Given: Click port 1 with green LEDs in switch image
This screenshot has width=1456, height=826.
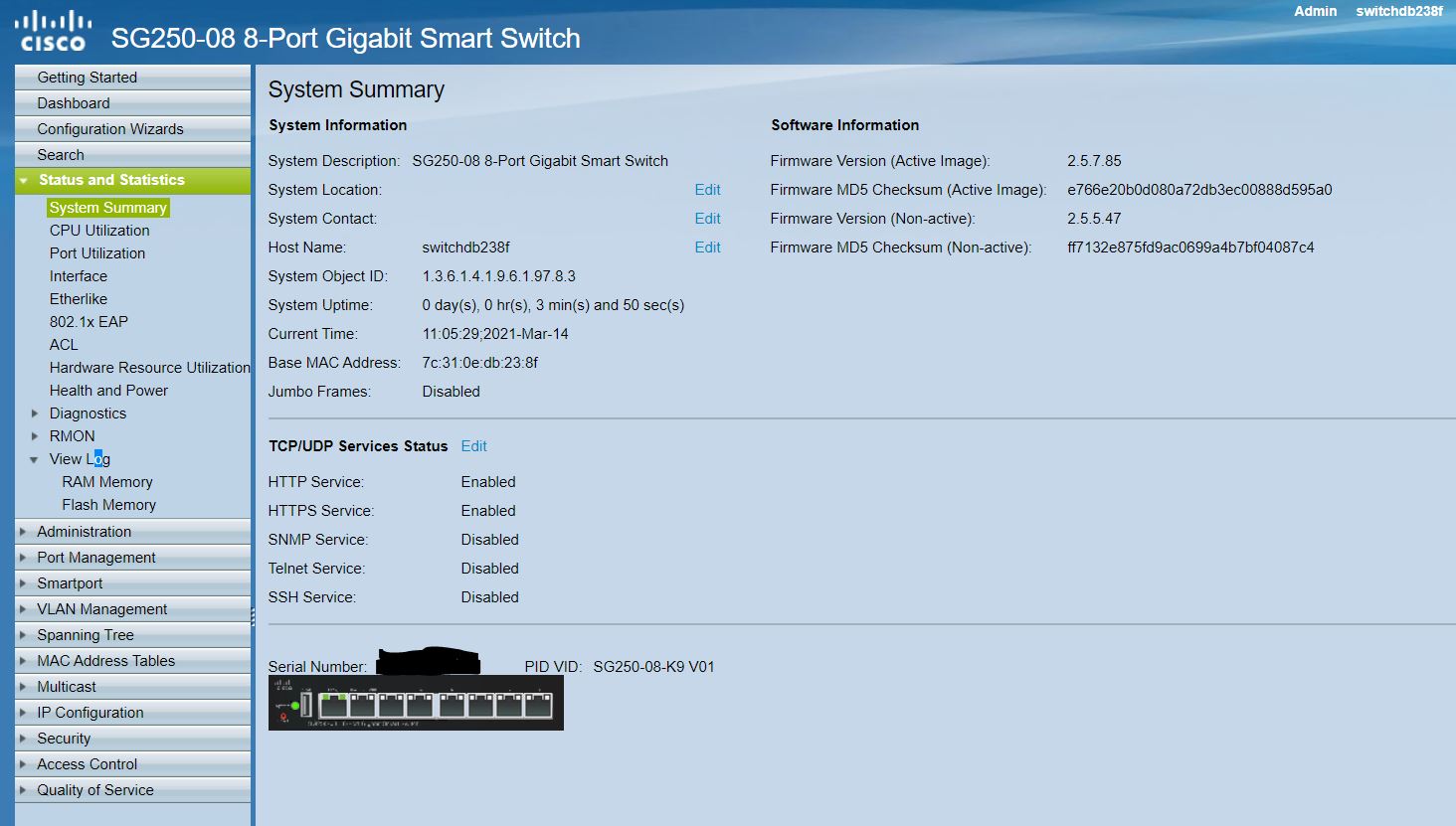Looking at the screenshot, I should [333, 705].
